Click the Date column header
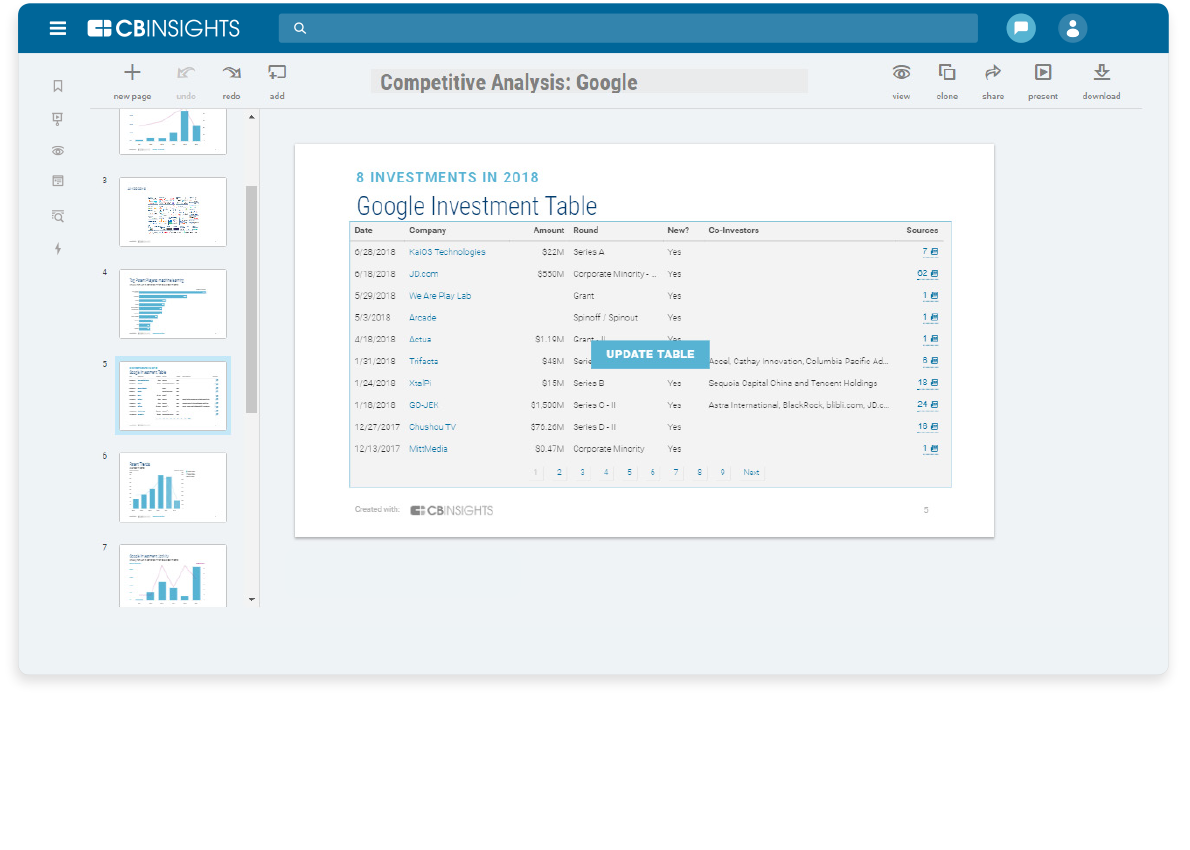 coord(364,231)
